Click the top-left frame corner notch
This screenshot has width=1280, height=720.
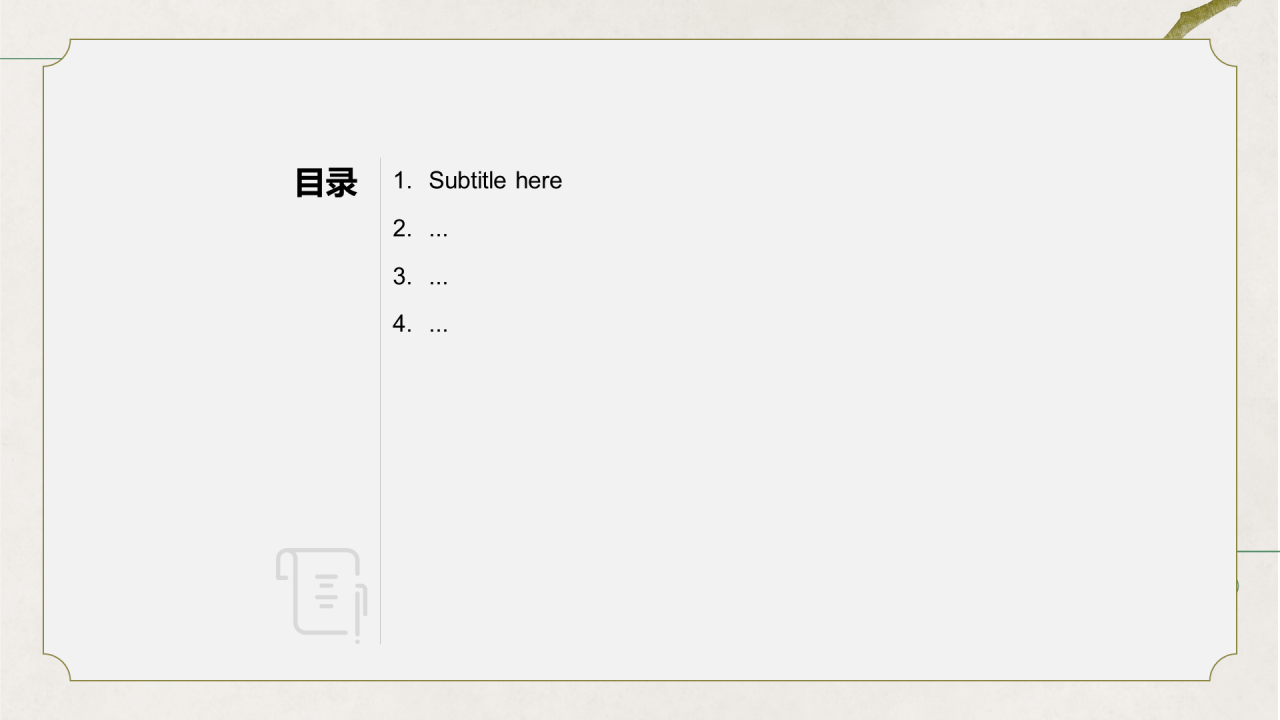tap(57, 54)
